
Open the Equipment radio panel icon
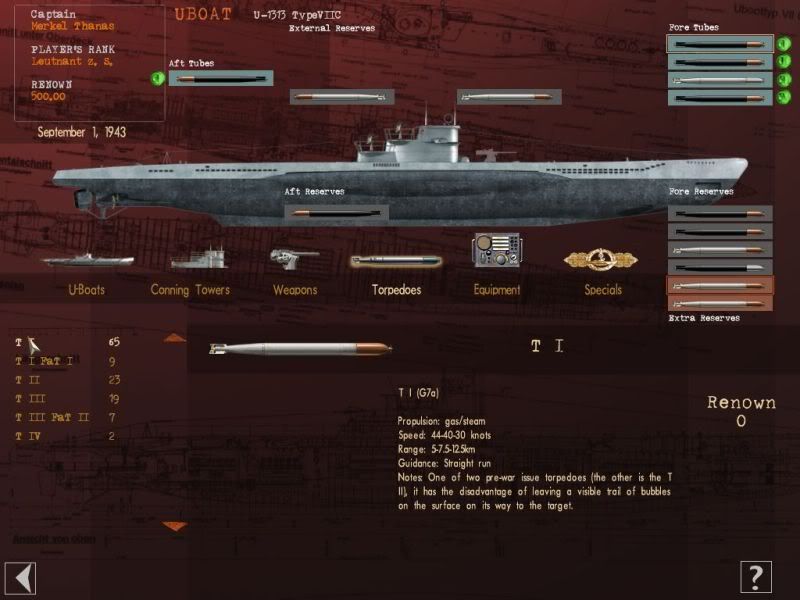(496, 250)
